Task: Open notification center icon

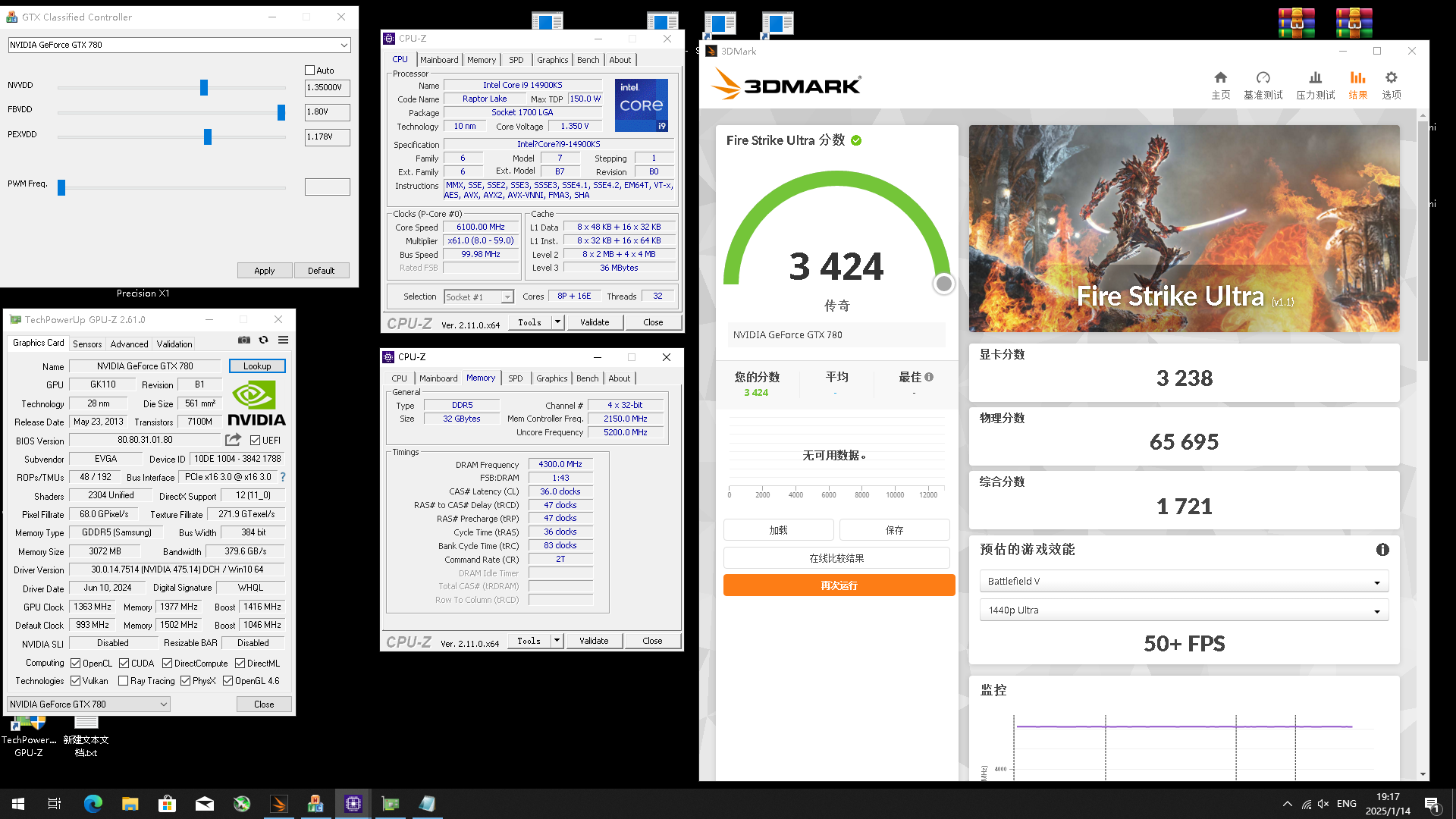Action: (x=1432, y=805)
